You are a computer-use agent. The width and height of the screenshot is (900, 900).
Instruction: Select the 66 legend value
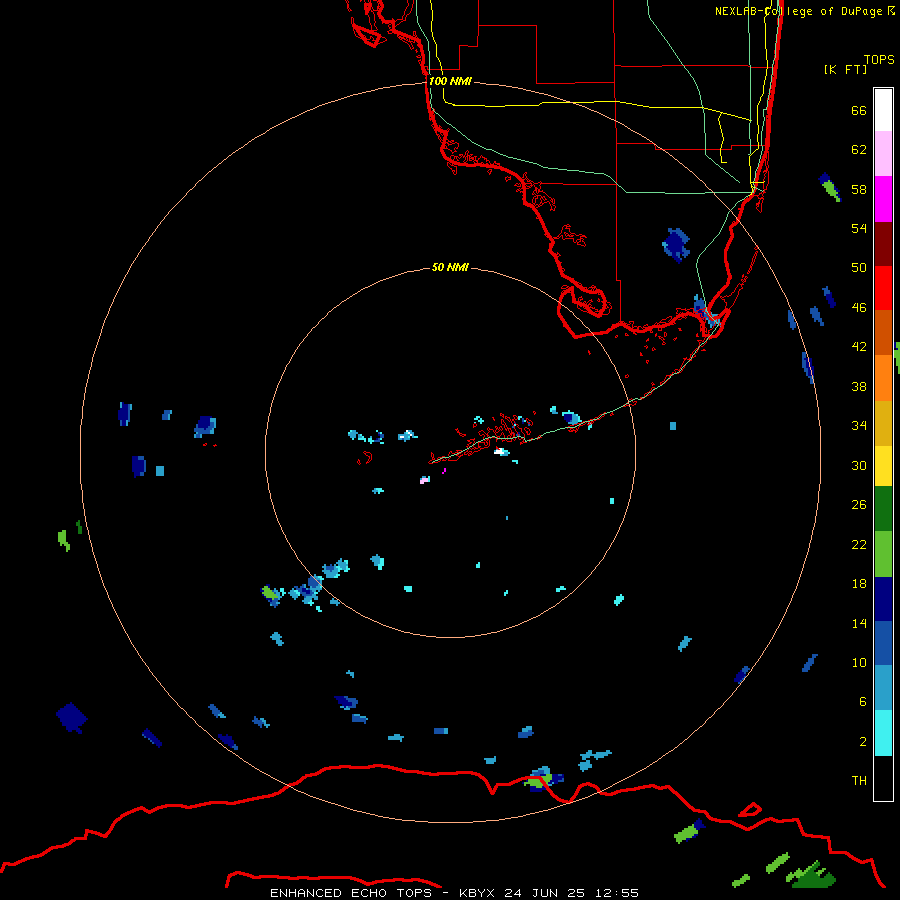(x=859, y=110)
